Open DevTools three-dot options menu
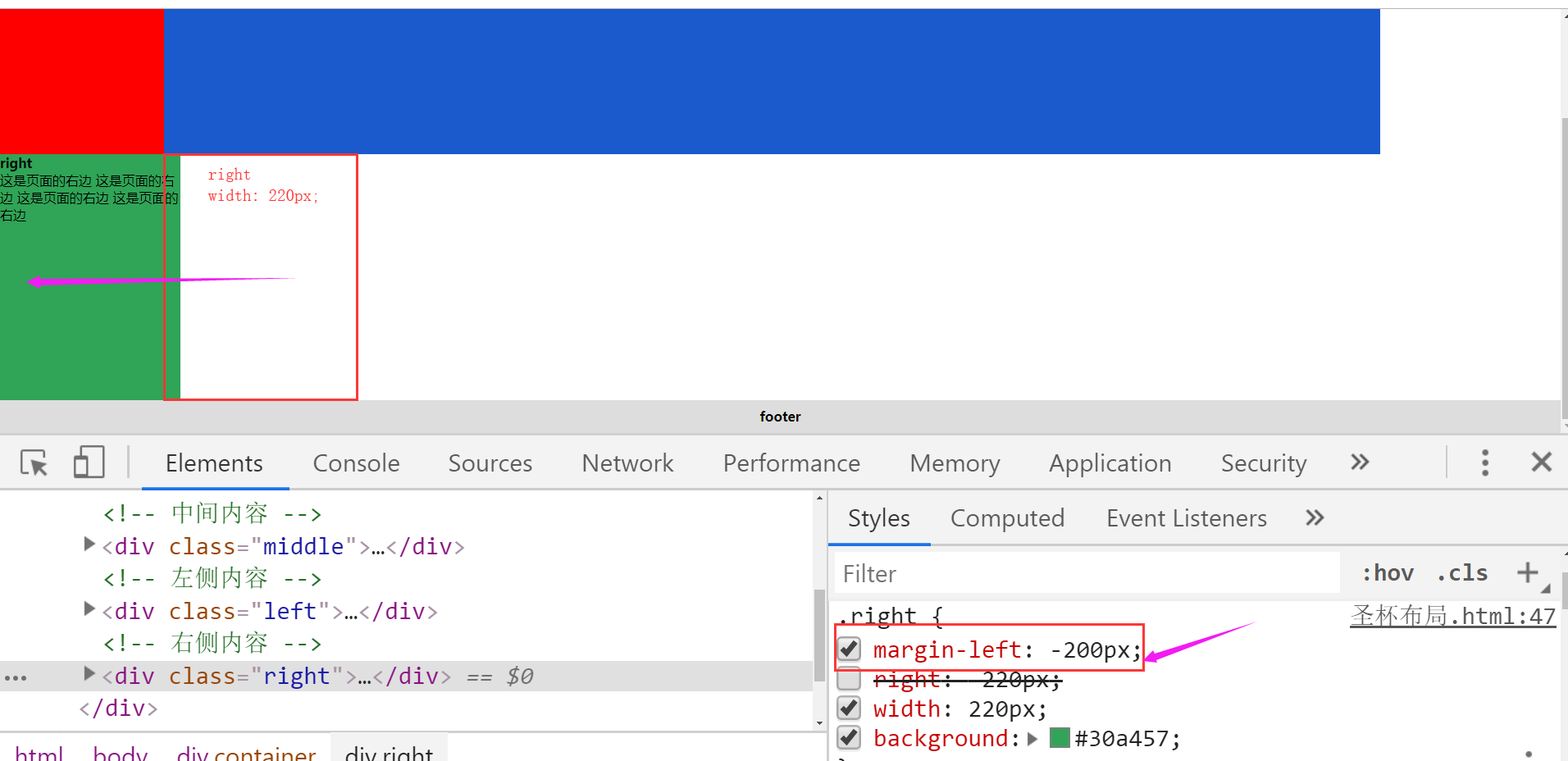 click(1484, 463)
